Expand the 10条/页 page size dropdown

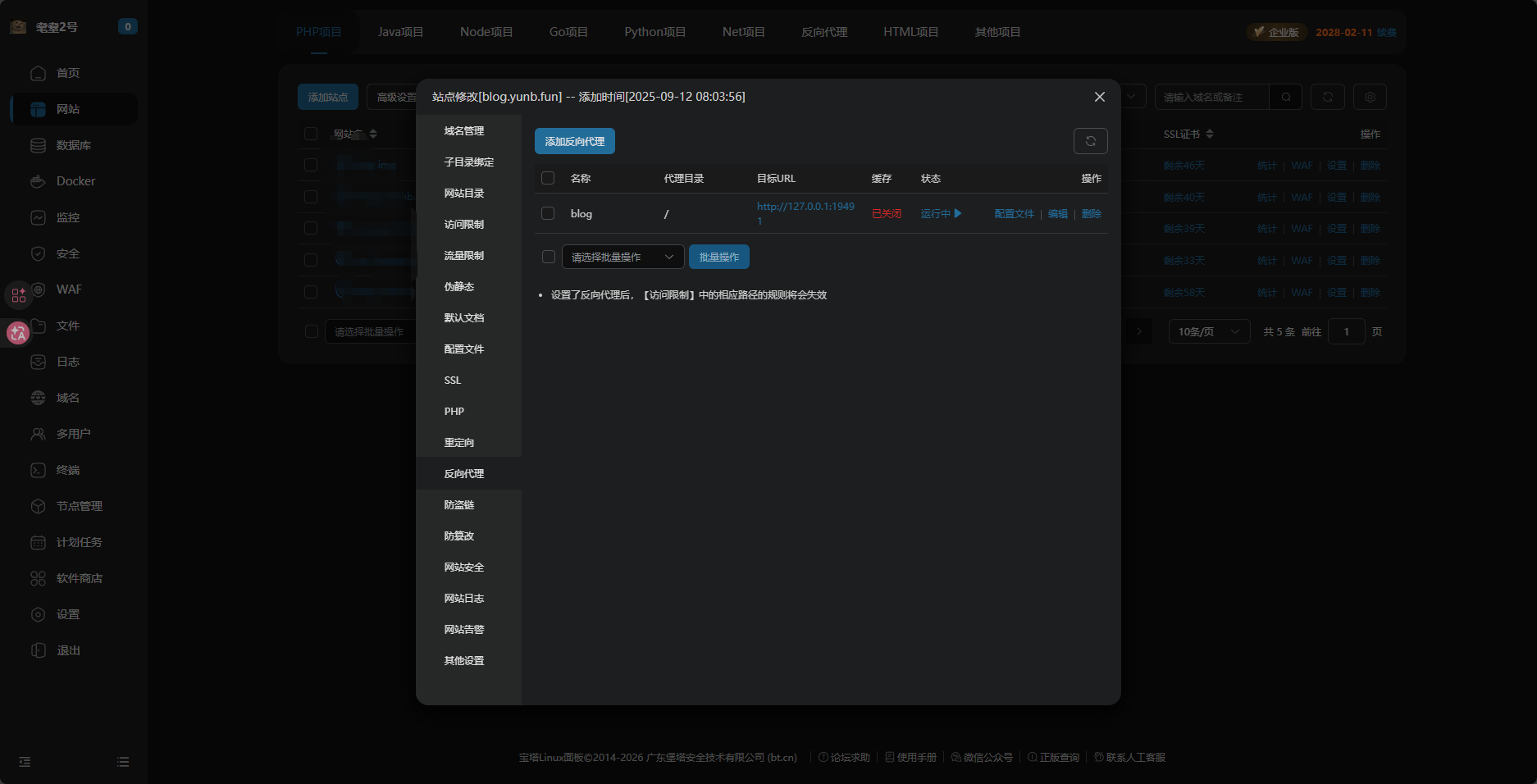(x=1208, y=331)
